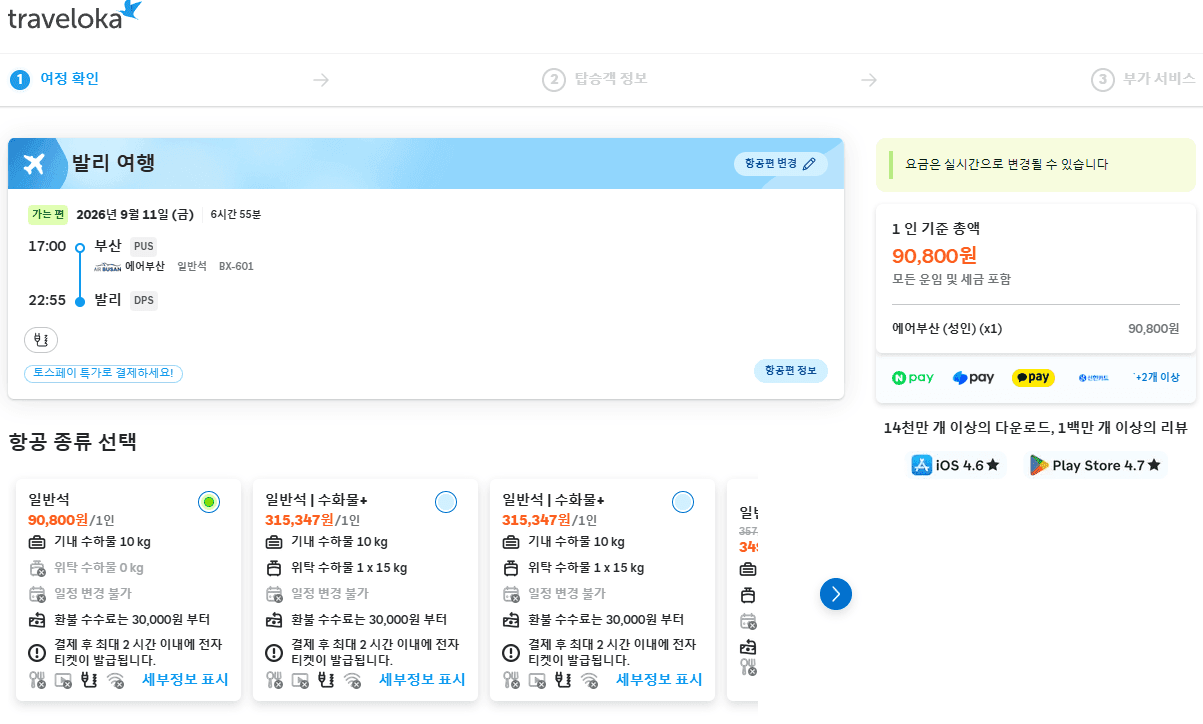The image size is (1203, 724).
Task: Select the second fare card's radio button
Action: pyautogui.click(x=446, y=502)
